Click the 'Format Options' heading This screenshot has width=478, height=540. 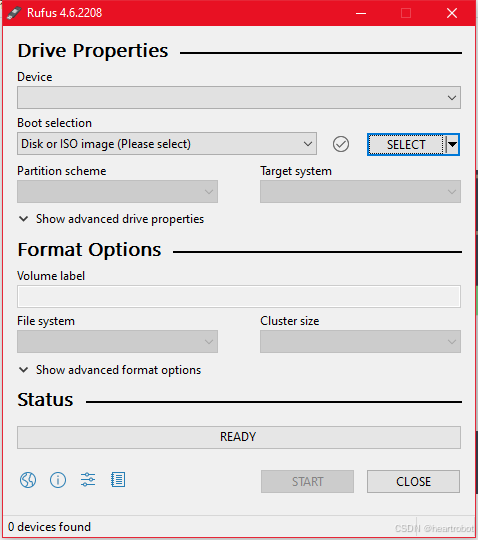coord(90,250)
